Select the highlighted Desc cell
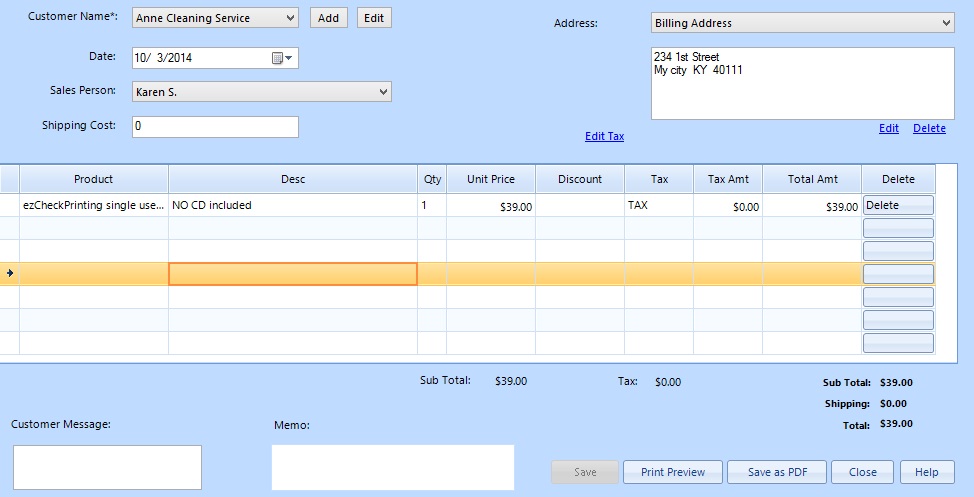 (292, 273)
